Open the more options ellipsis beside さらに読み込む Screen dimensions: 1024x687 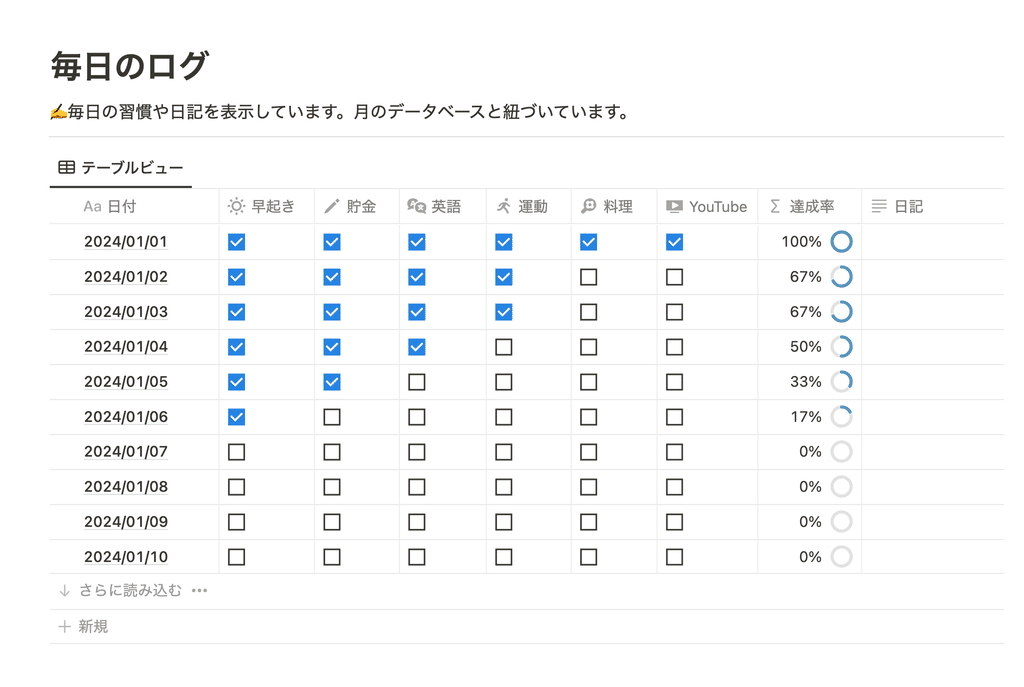[x=199, y=590]
